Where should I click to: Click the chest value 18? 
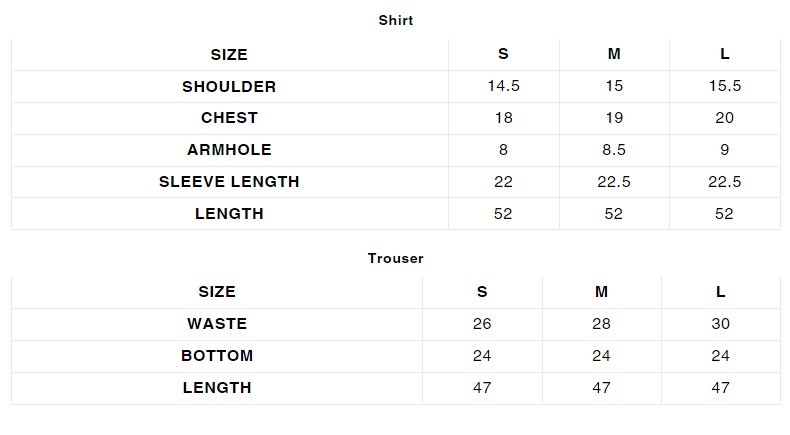pyautogui.click(x=503, y=118)
